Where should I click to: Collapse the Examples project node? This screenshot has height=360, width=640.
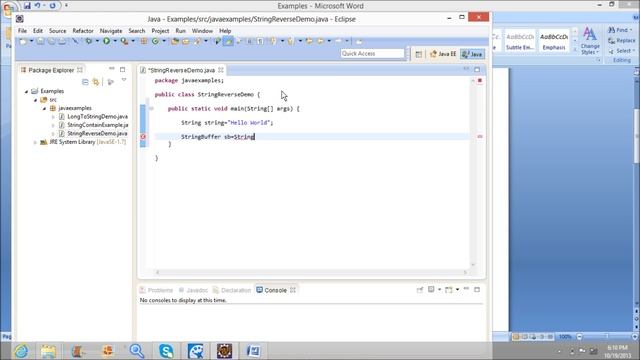[27, 91]
